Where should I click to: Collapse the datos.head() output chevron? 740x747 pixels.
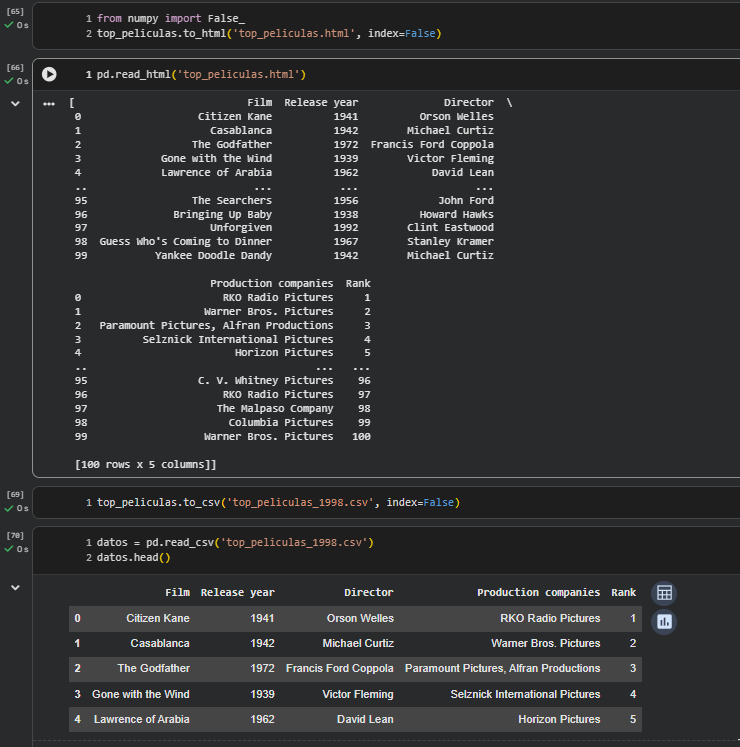coord(15,588)
